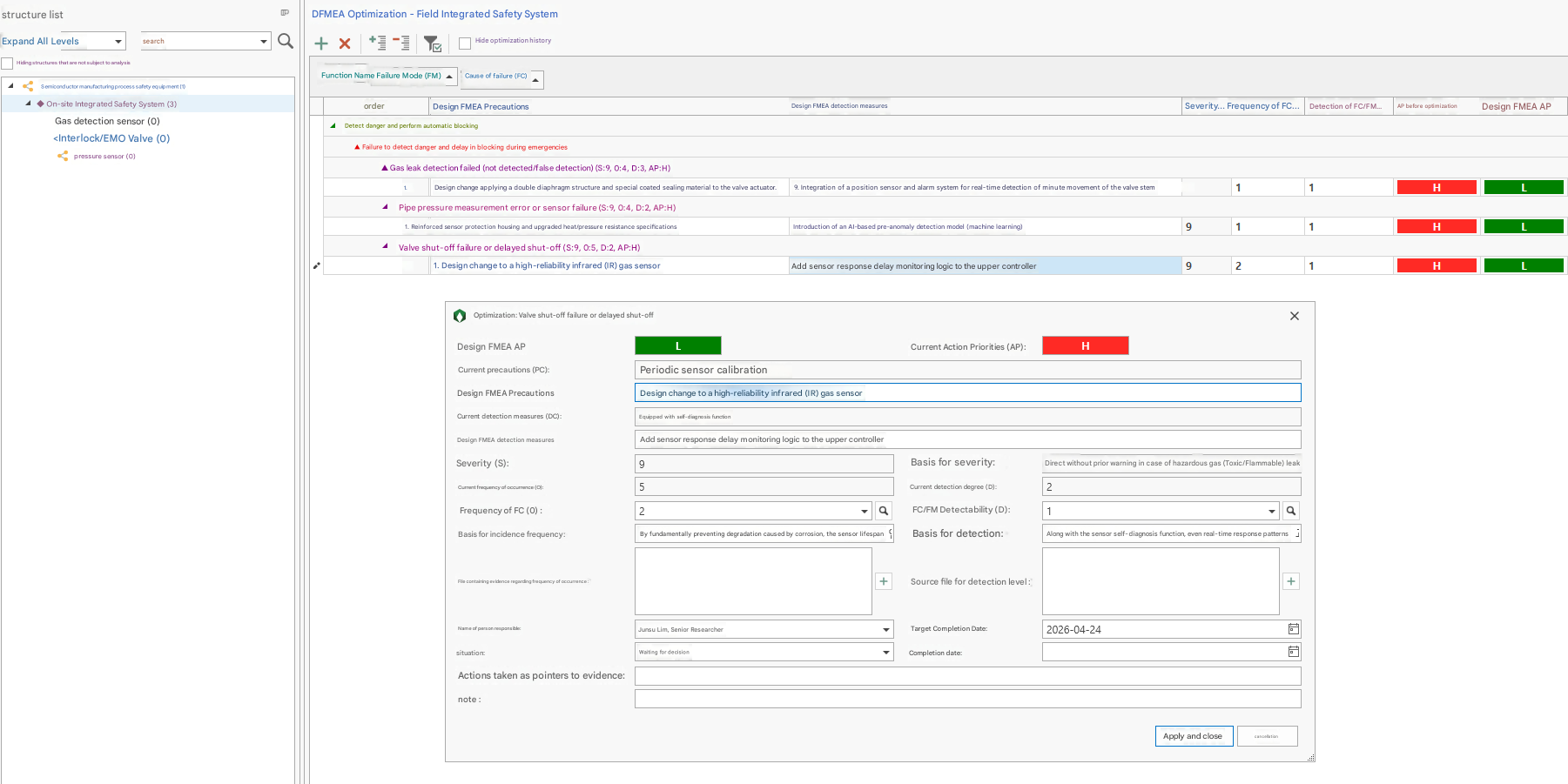Click the Basis for incidence frequency field
The height and width of the screenshot is (784, 1568).
tap(764, 534)
